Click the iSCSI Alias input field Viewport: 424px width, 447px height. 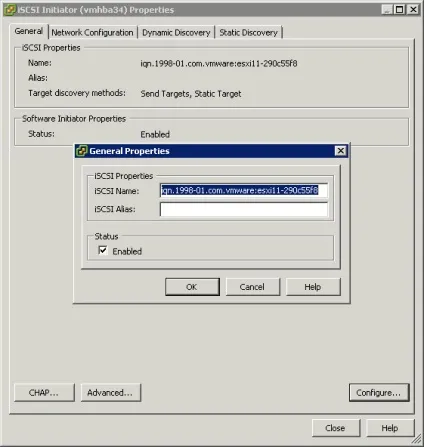coord(244,209)
